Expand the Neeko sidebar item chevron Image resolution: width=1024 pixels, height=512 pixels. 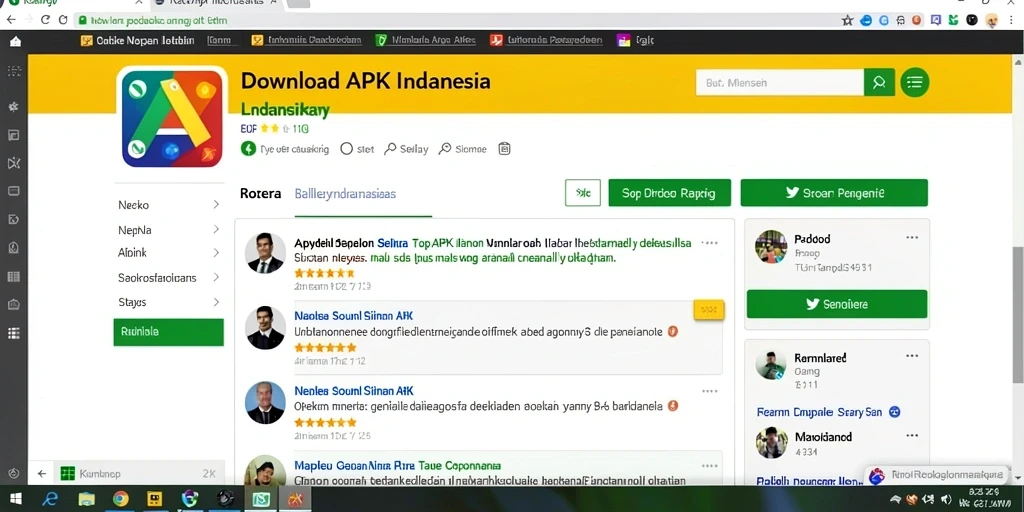click(216, 204)
